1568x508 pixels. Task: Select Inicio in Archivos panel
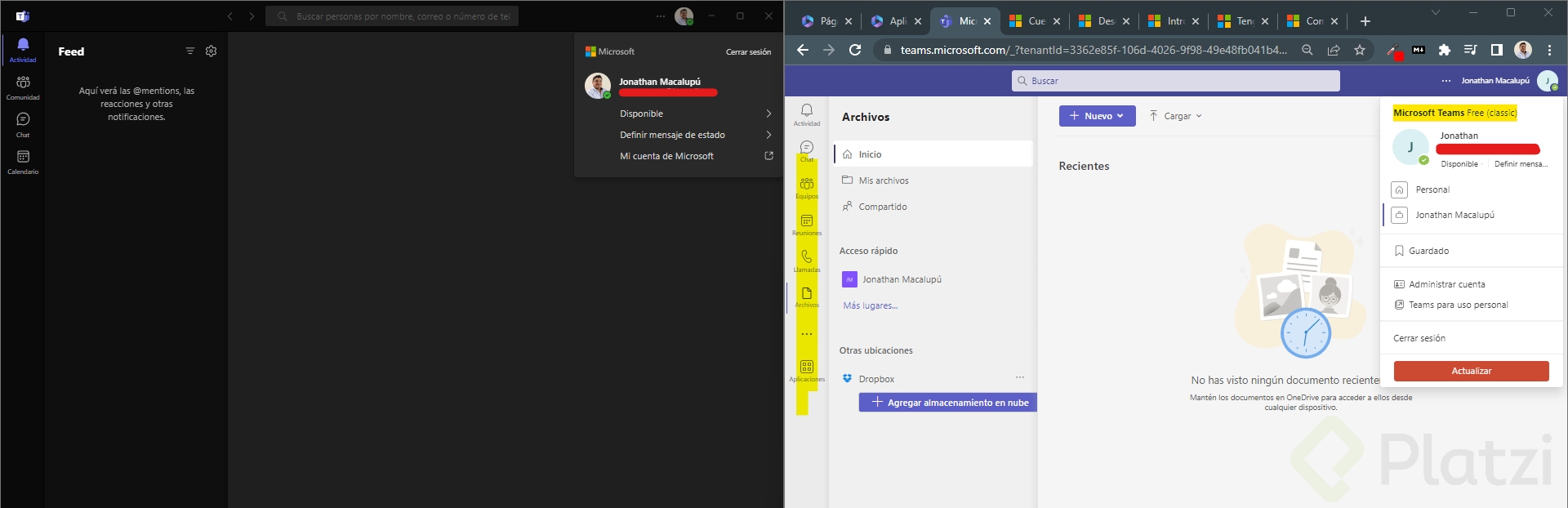(x=933, y=154)
